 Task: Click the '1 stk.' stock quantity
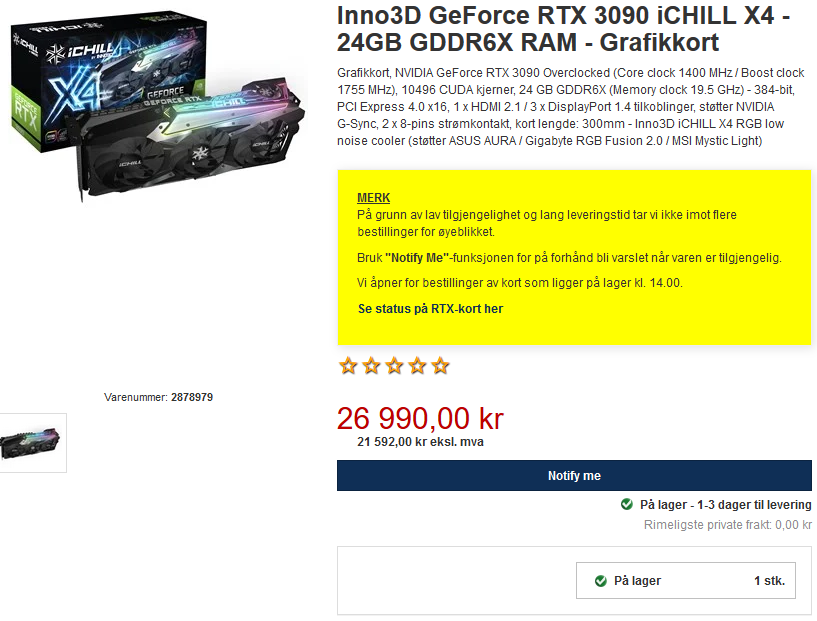769,581
